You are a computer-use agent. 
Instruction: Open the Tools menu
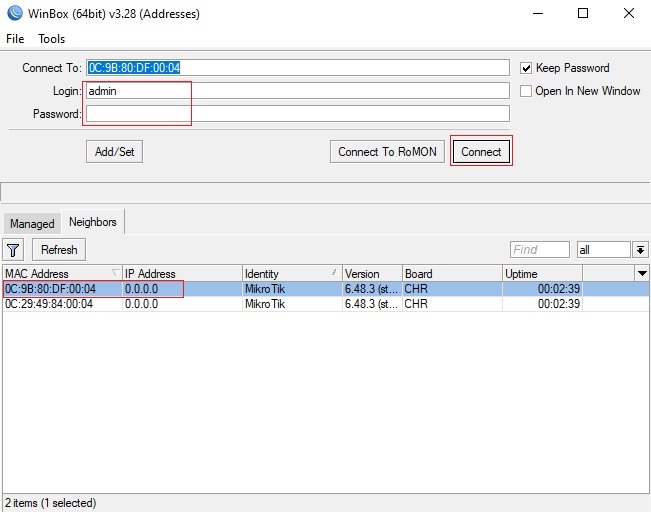coord(51,39)
